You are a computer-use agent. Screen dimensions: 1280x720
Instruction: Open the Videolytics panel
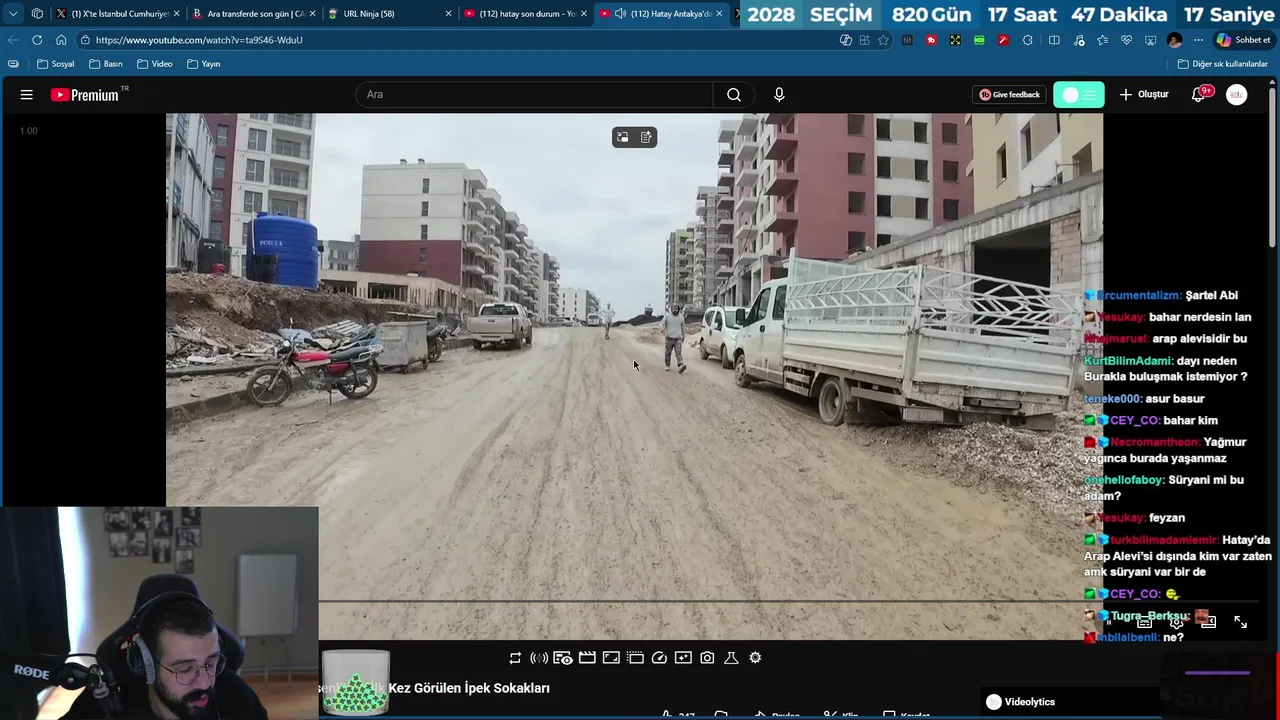1020,702
